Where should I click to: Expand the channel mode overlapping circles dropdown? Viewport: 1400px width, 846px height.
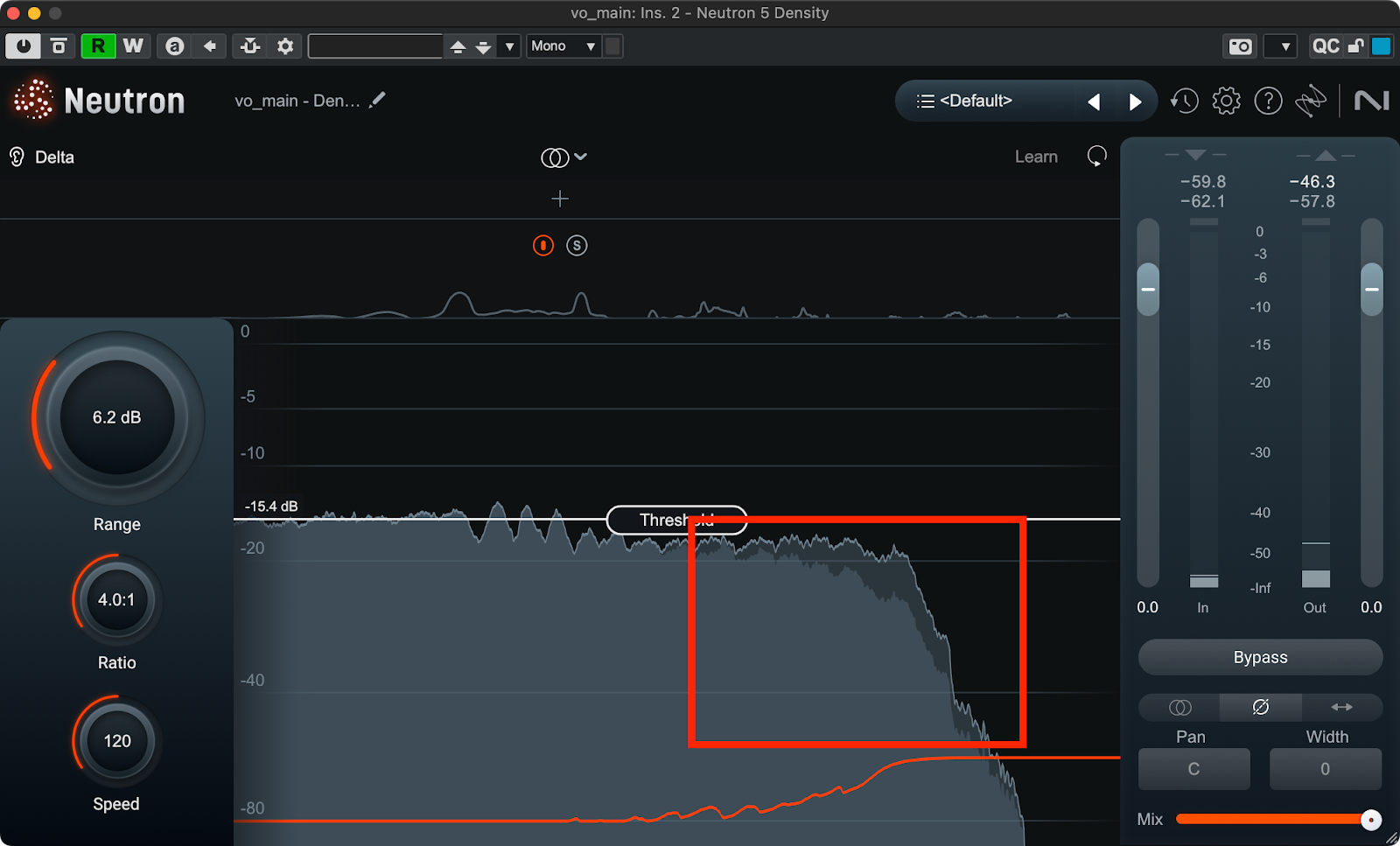pyautogui.click(x=563, y=157)
